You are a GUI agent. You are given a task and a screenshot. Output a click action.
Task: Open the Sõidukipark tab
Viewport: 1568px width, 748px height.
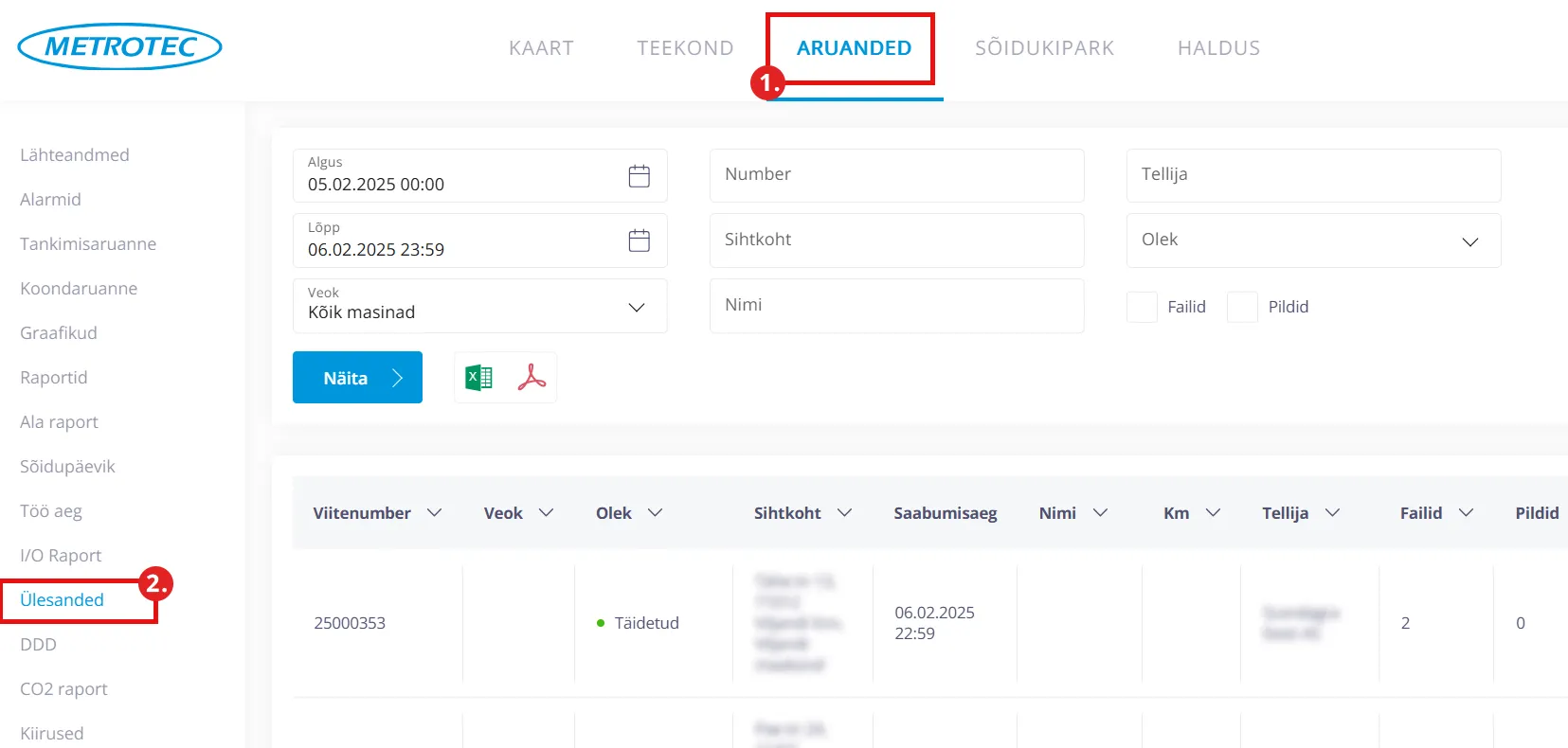tap(1044, 48)
